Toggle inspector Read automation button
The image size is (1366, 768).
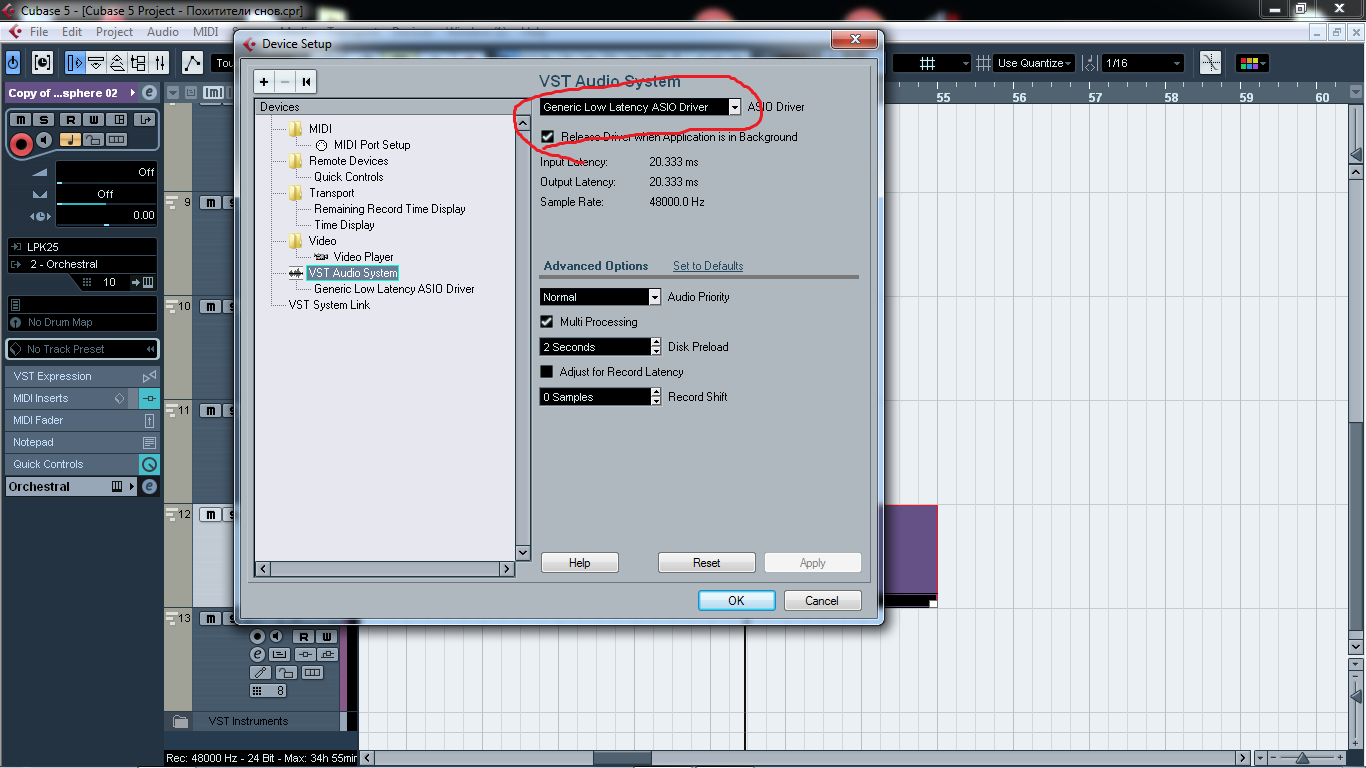(x=70, y=120)
